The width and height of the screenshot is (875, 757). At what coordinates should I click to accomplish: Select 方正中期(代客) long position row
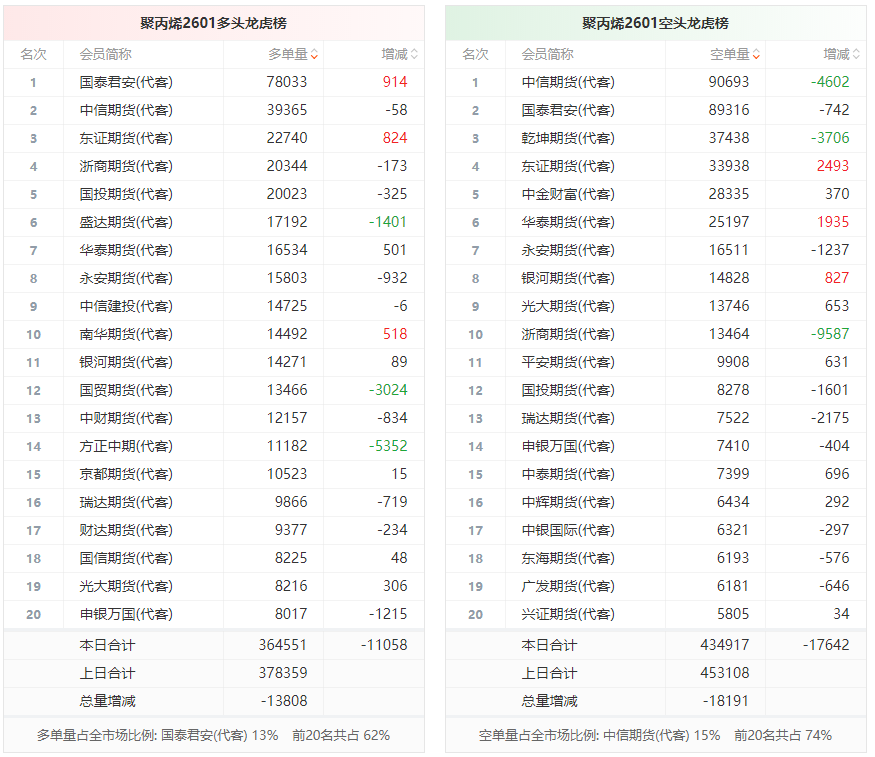[x=214, y=446]
